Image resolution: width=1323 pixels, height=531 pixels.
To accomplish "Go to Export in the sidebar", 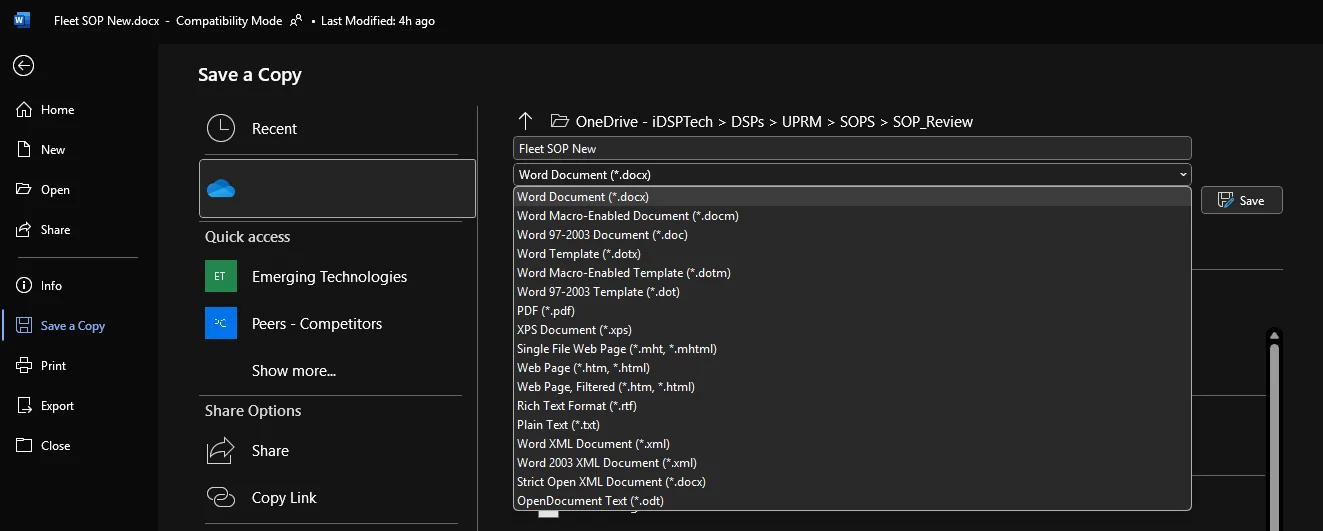I will pyautogui.click(x=57, y=406).
